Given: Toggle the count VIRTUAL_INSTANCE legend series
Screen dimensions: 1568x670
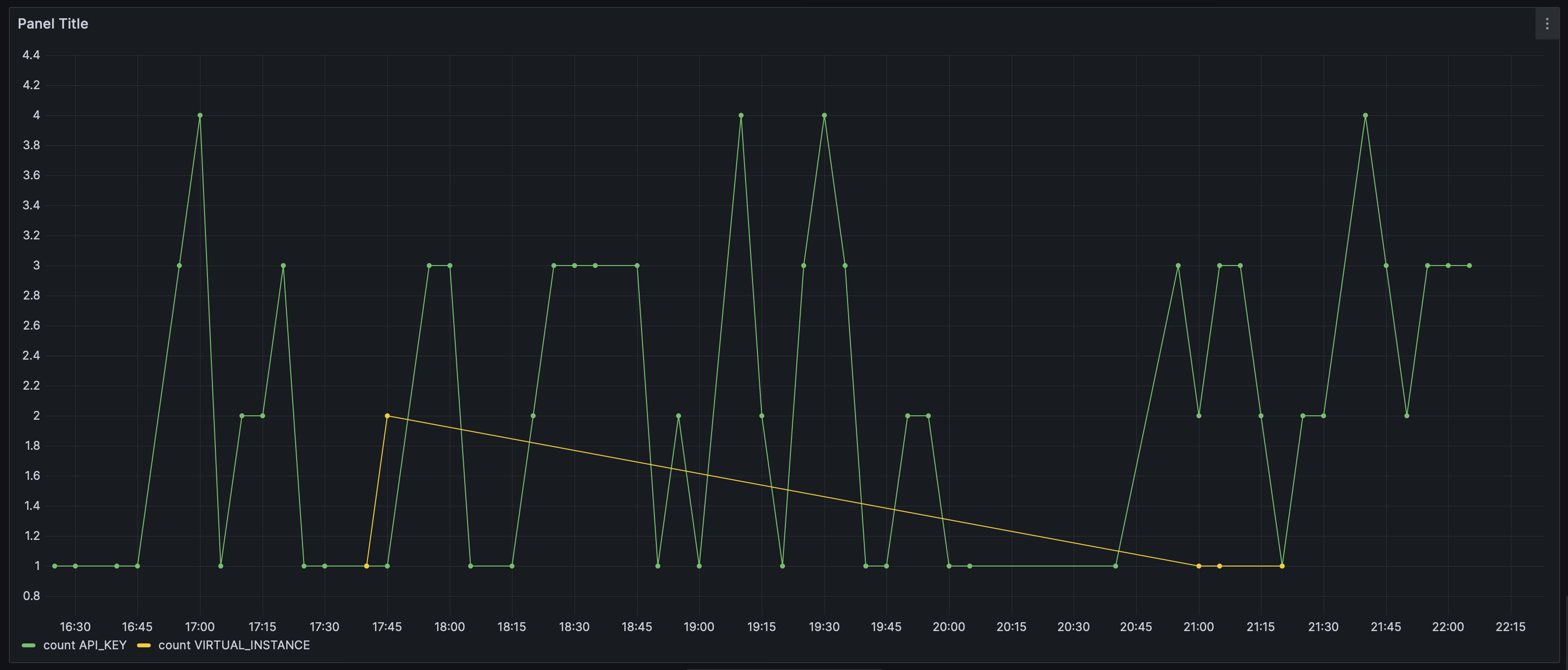Looking at the screenshot, I should click(x=234, y=645).
